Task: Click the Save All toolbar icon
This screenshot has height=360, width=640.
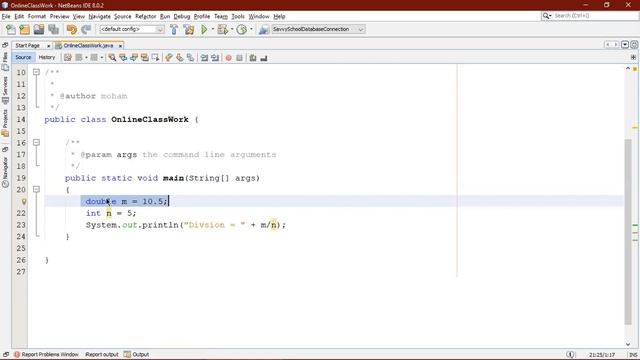Action: [53, 29]
